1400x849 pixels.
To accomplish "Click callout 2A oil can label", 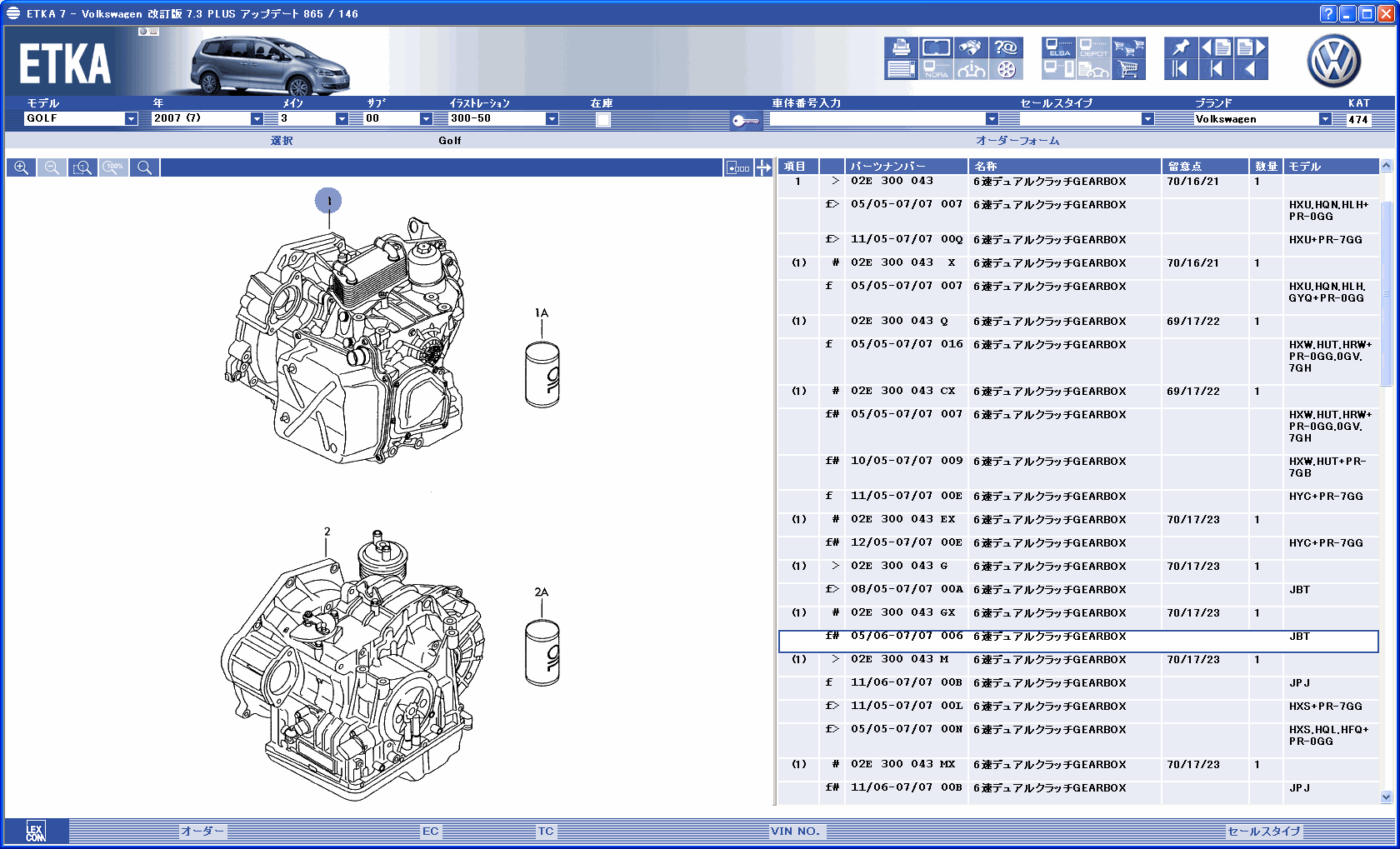I will click(541, 592).
